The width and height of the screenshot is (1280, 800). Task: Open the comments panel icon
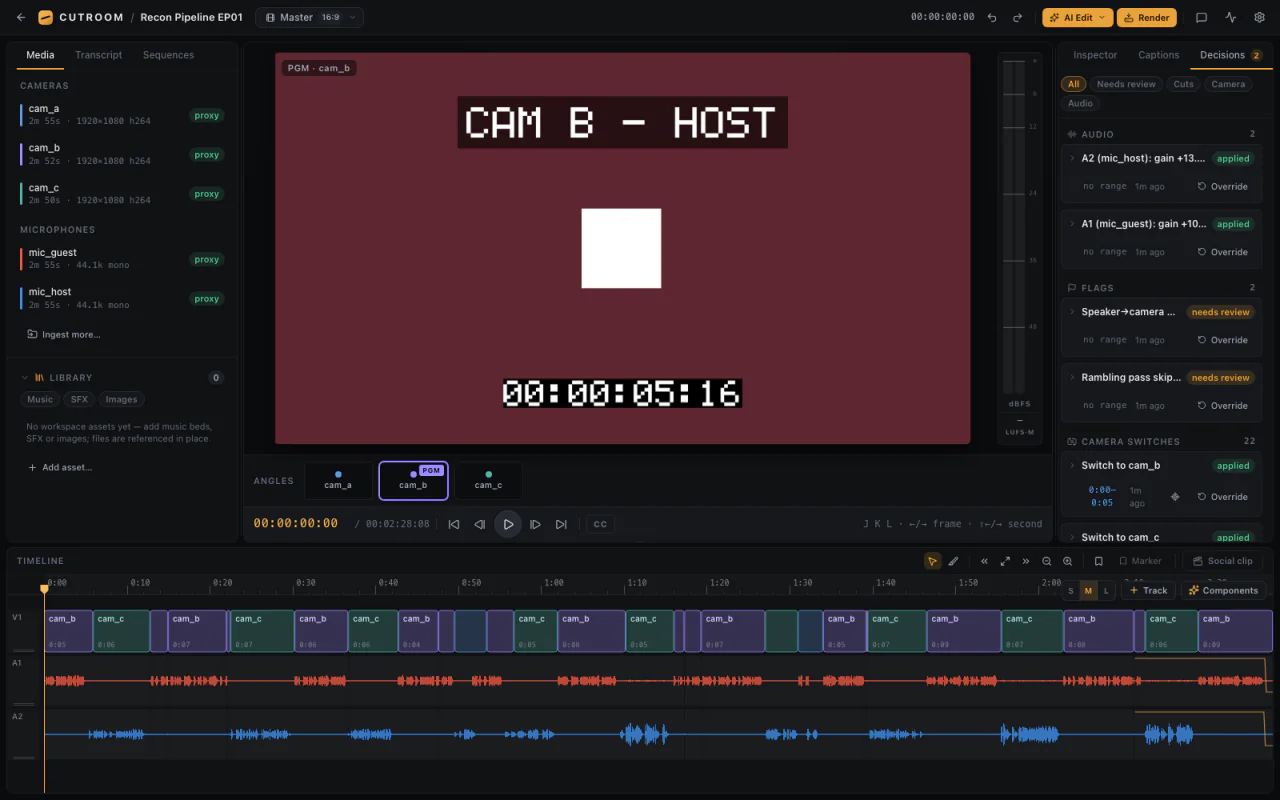pos(1202,17)
